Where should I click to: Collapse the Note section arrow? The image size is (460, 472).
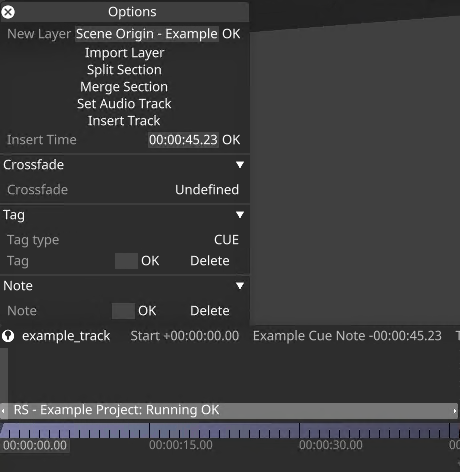[240, 286]
